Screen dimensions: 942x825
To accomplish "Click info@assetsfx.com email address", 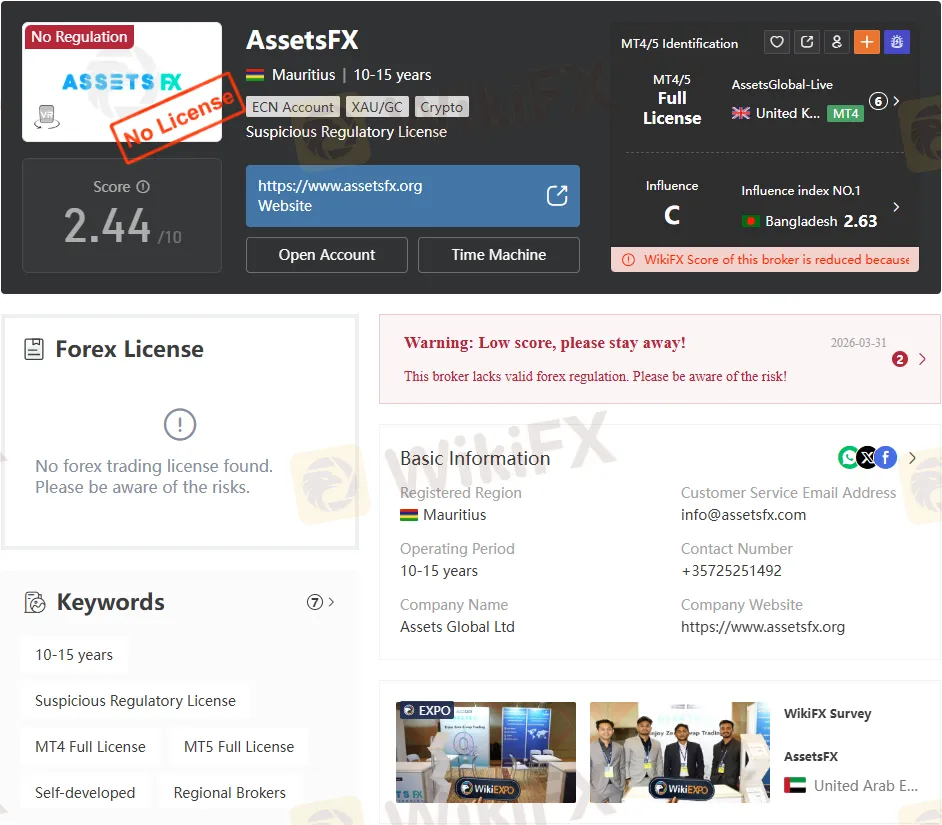I will tap(743, 515).
